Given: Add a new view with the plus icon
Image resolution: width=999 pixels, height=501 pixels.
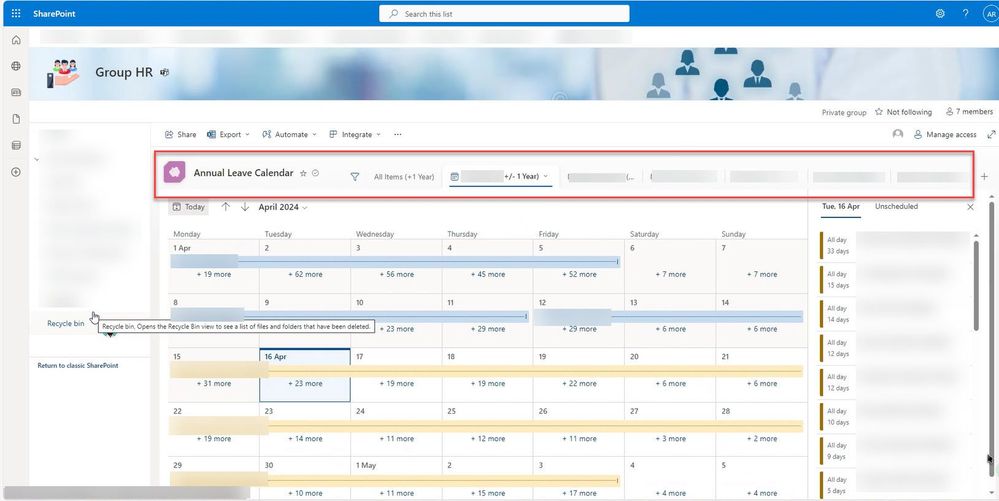Looking at the screenshot, I should pos(984,177).
